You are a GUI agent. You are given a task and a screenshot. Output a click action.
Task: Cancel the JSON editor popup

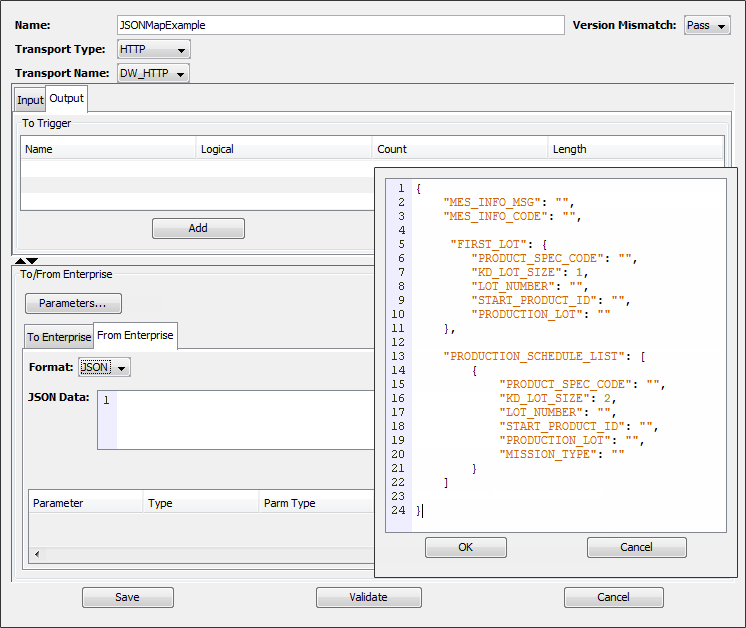[636, 547]
